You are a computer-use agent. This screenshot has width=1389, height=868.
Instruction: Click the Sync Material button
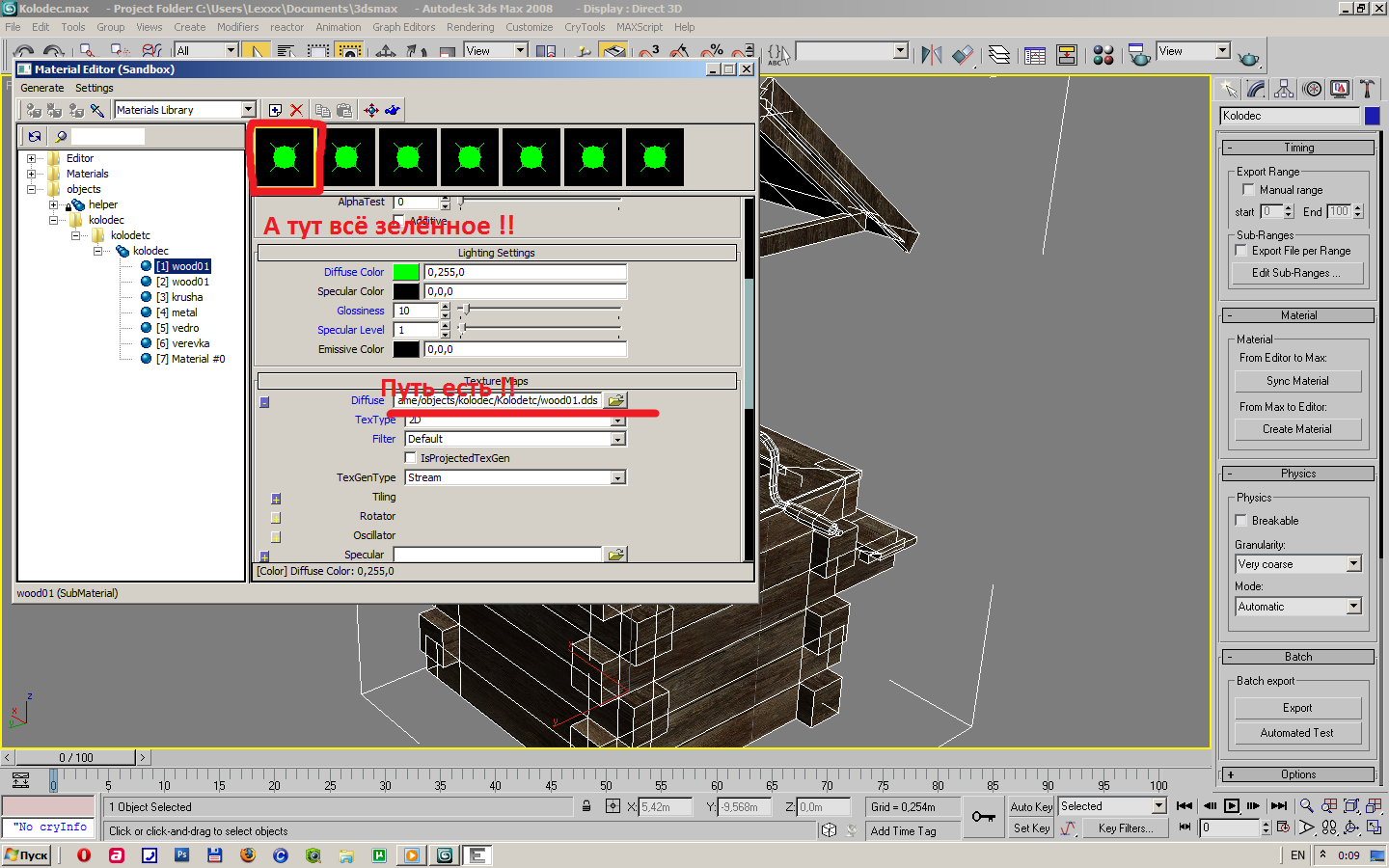coord(1297,381)
